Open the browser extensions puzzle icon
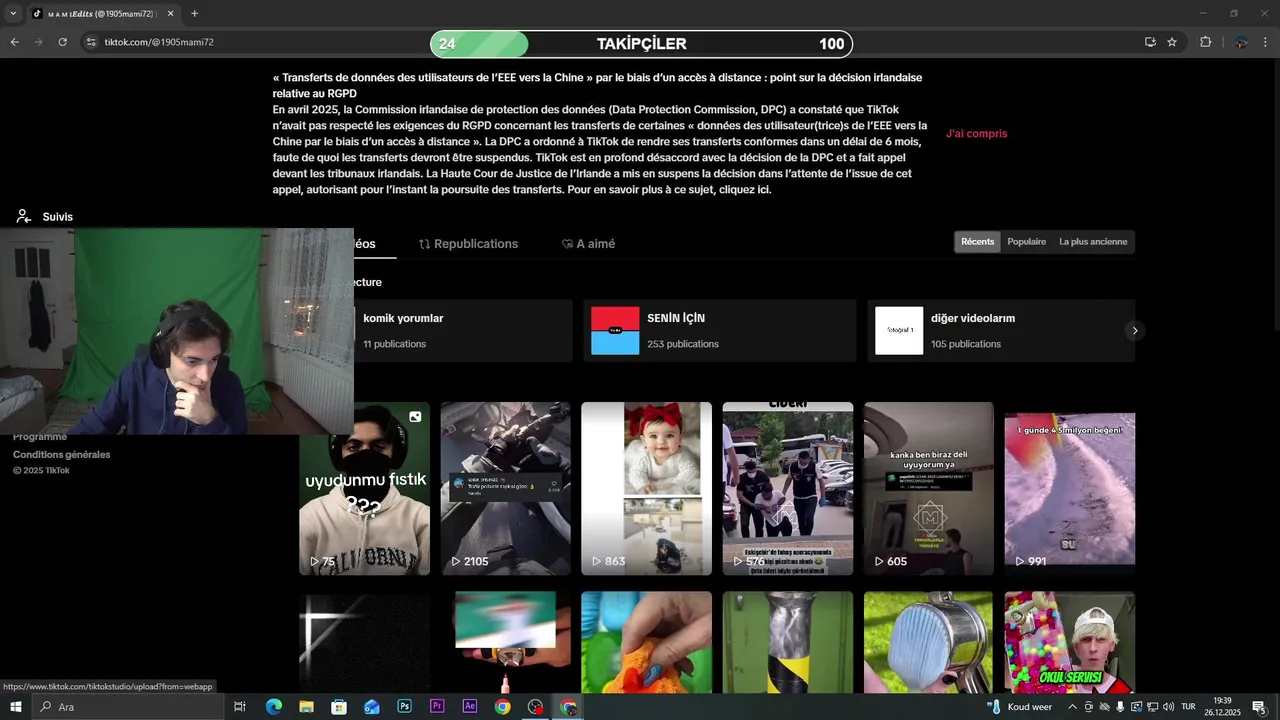The height and width of the screenshot is (720, 1280). (1205, 42)
